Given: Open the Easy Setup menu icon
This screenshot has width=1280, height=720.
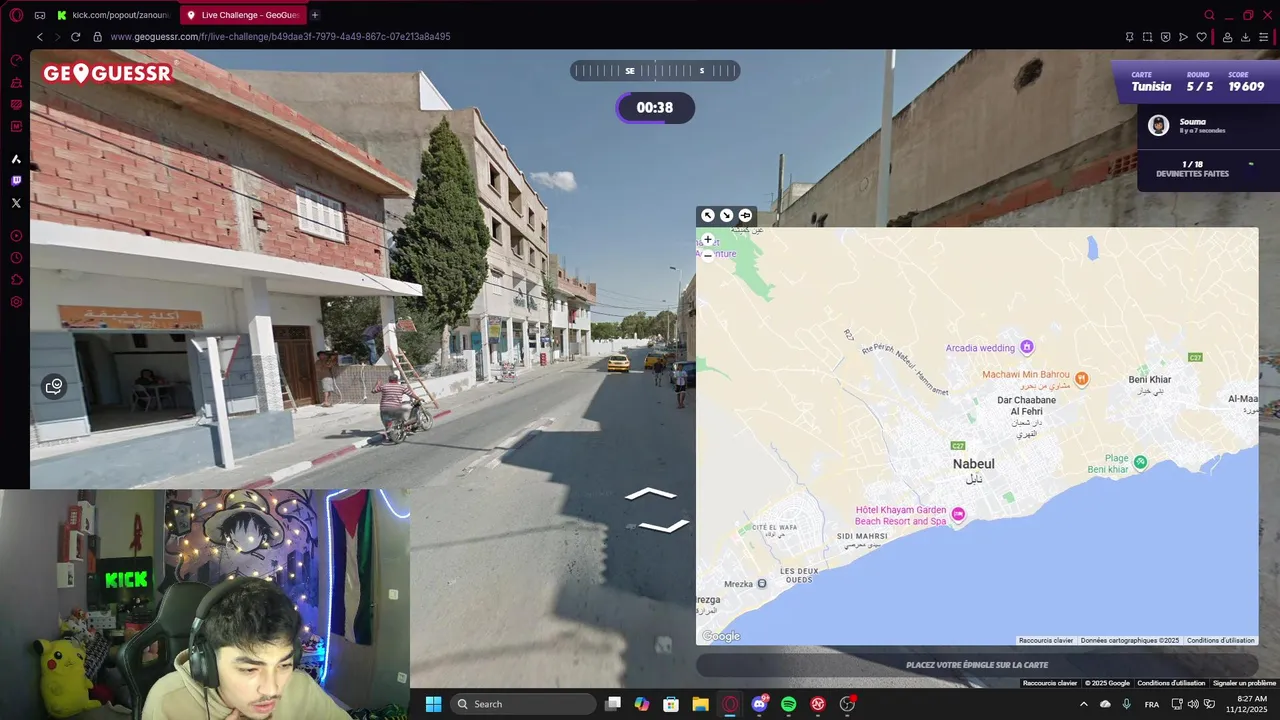Looking at the screenshot, I should point(1264,37).
